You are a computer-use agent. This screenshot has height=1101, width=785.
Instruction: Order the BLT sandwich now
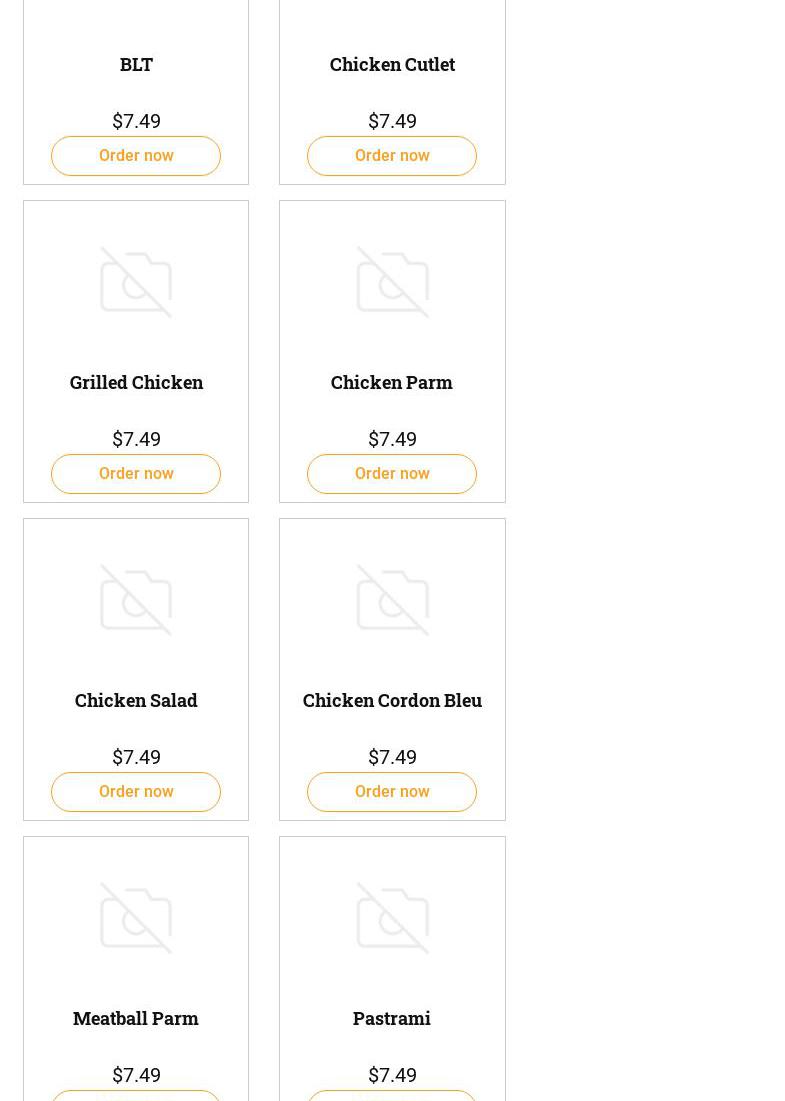[136, 156]
